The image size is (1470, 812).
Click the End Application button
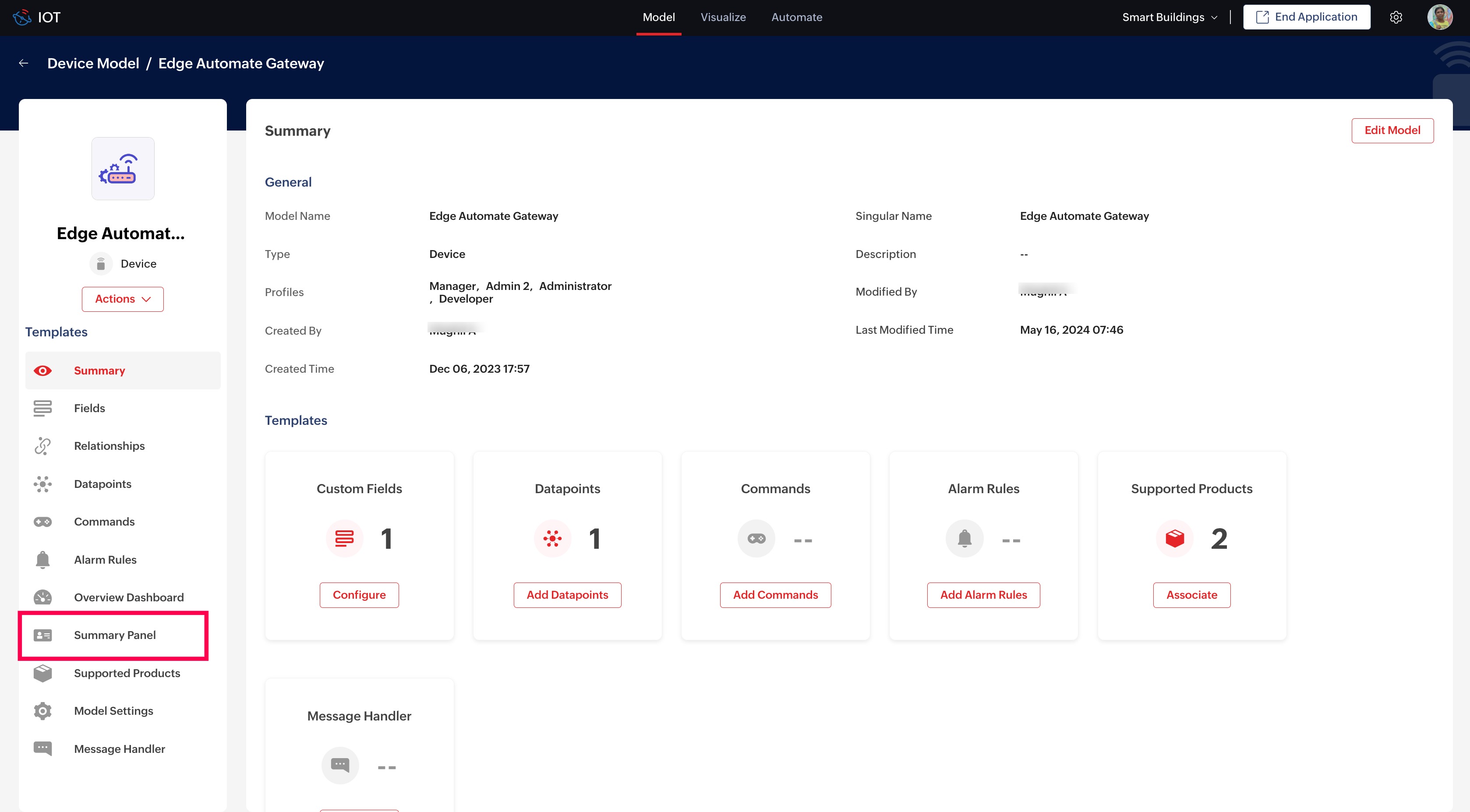tap(1306, 17)
